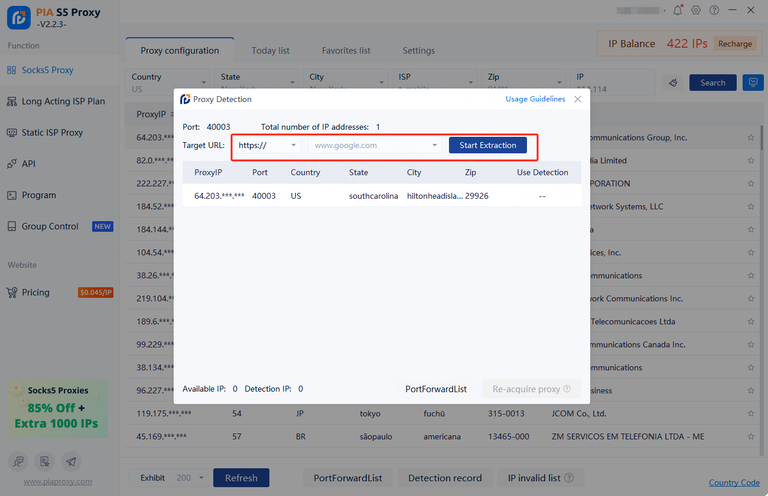Open the Country filter dropdown

point(167,84)
